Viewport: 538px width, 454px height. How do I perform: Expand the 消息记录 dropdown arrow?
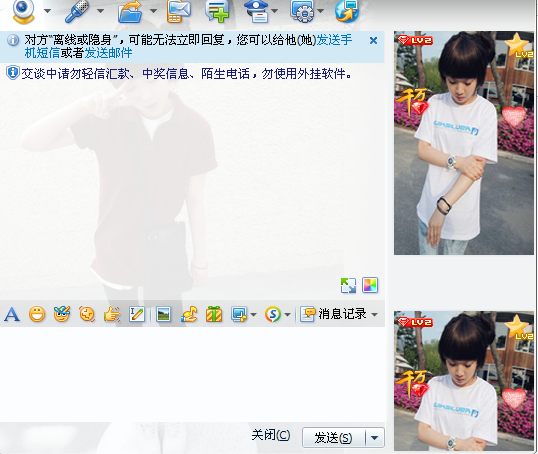pos(375,314)
